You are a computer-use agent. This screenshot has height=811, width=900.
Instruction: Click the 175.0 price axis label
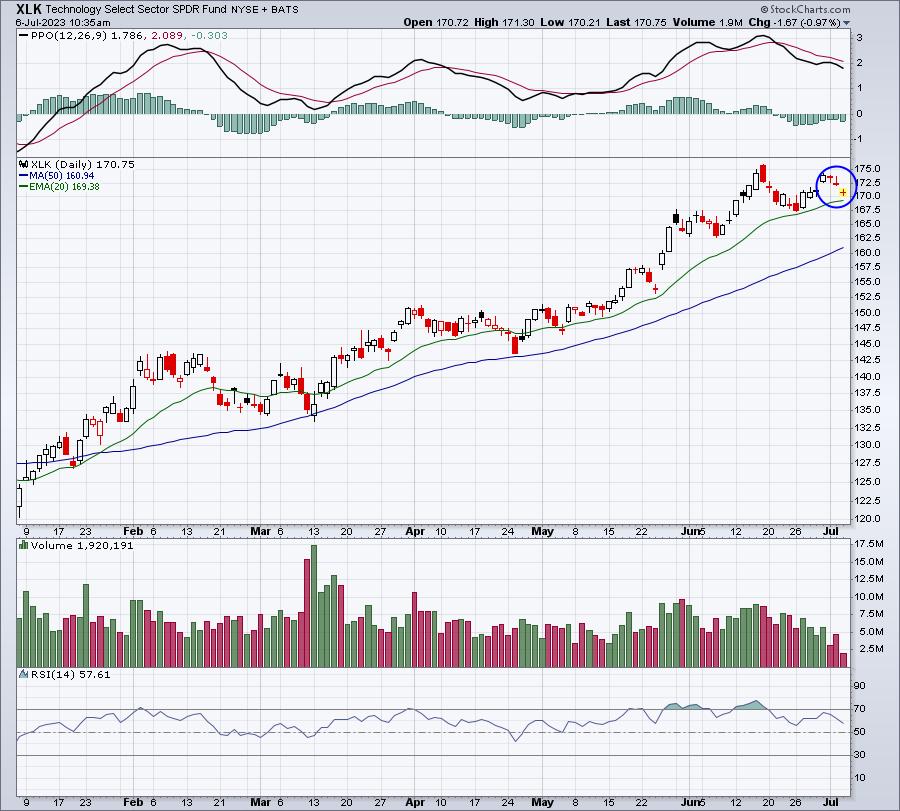(x=867, y=168)
